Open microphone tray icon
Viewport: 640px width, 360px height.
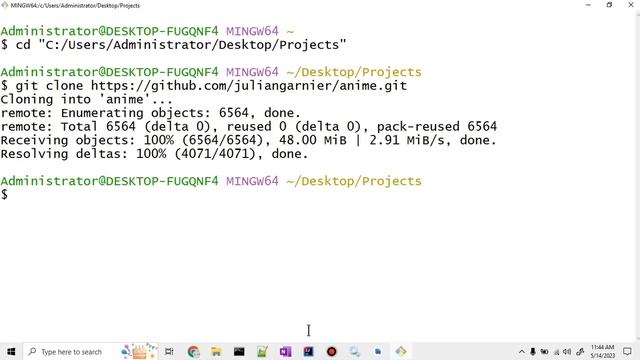tap(533, 351)
